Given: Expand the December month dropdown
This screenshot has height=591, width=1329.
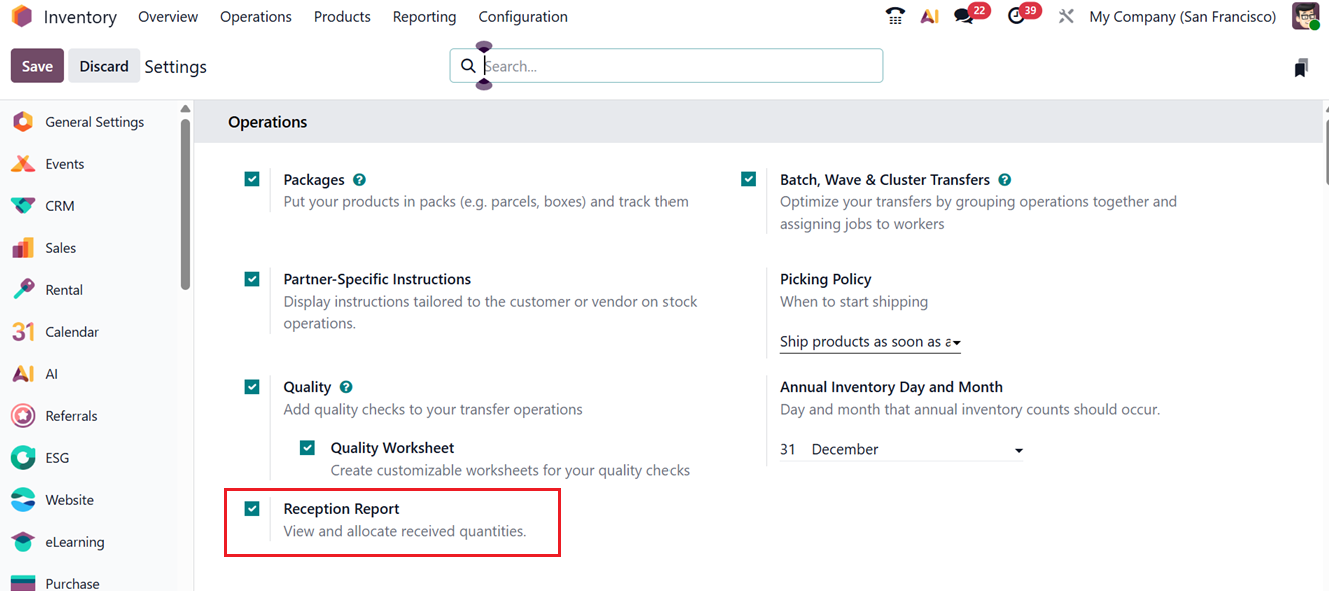Looking at the screenshot, I should pos(917,450).
